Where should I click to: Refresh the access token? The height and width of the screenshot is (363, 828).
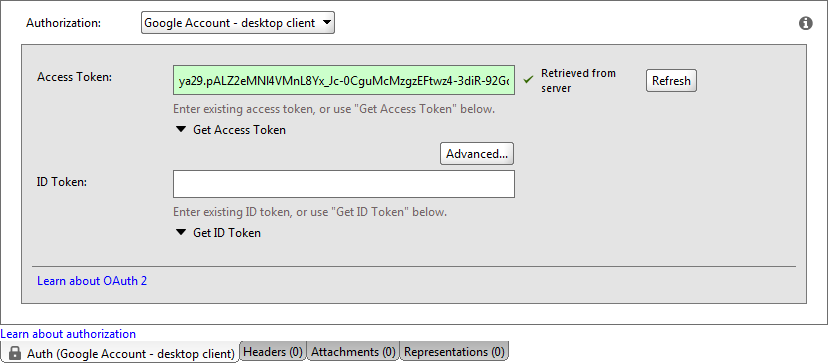[x=671, y=81]
